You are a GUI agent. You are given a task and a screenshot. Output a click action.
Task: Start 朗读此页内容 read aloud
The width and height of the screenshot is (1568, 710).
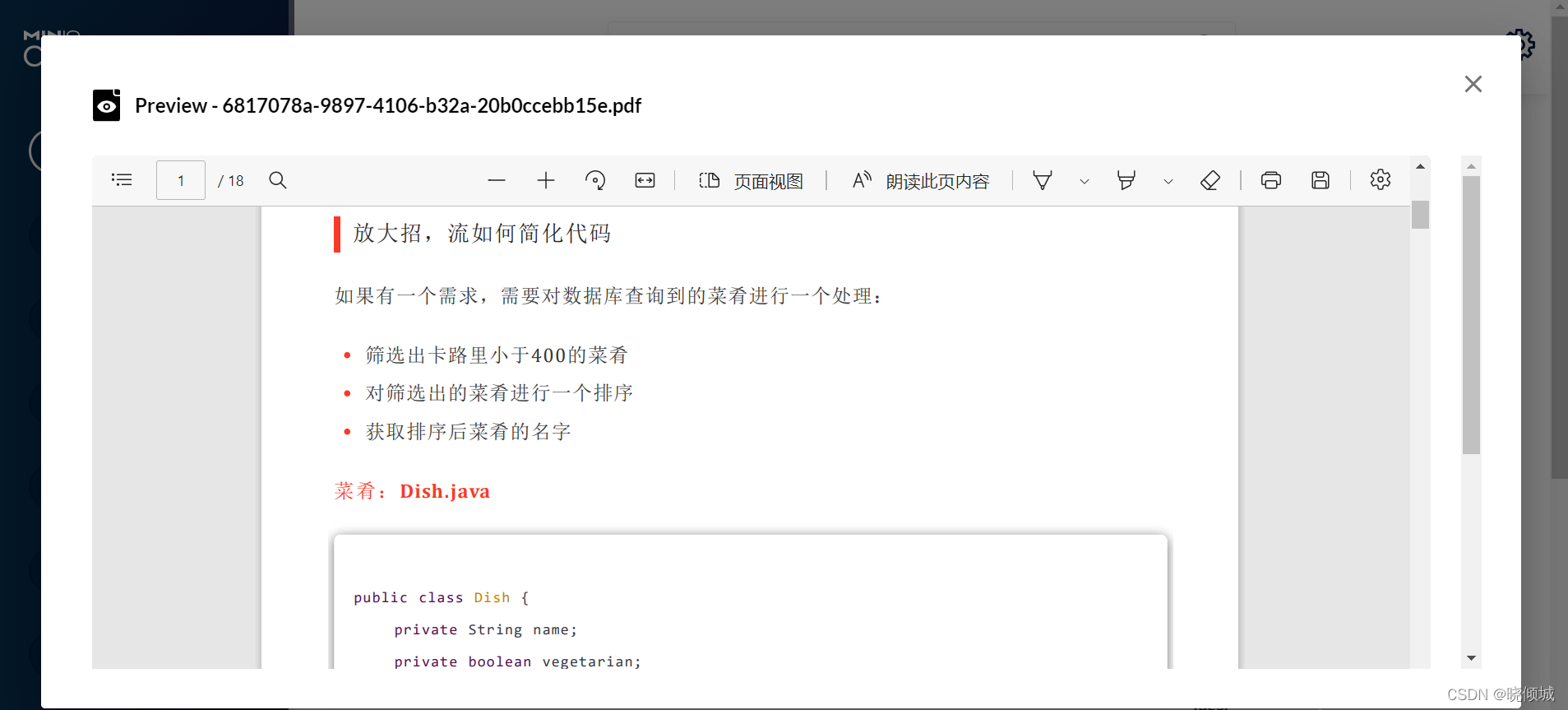(920, 181)
